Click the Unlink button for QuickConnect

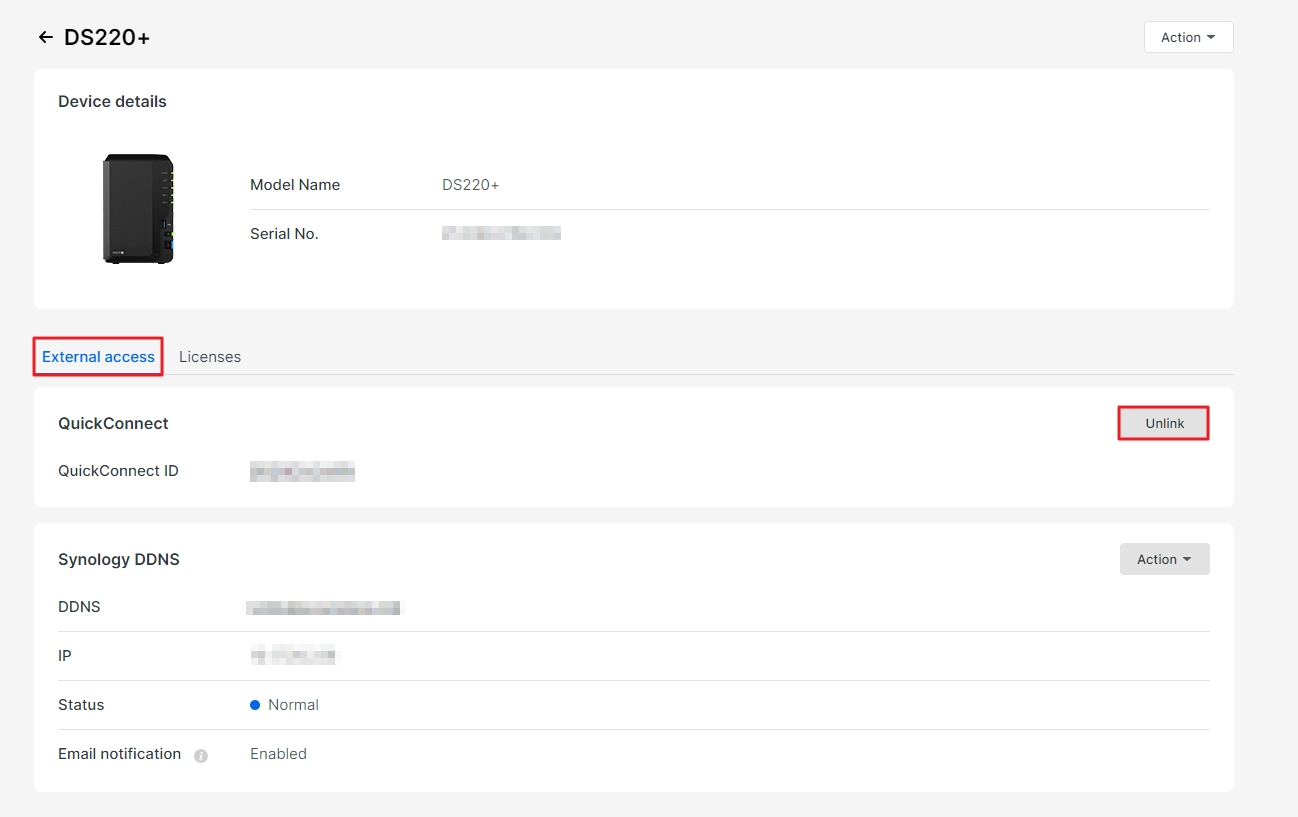(1163, 423)
